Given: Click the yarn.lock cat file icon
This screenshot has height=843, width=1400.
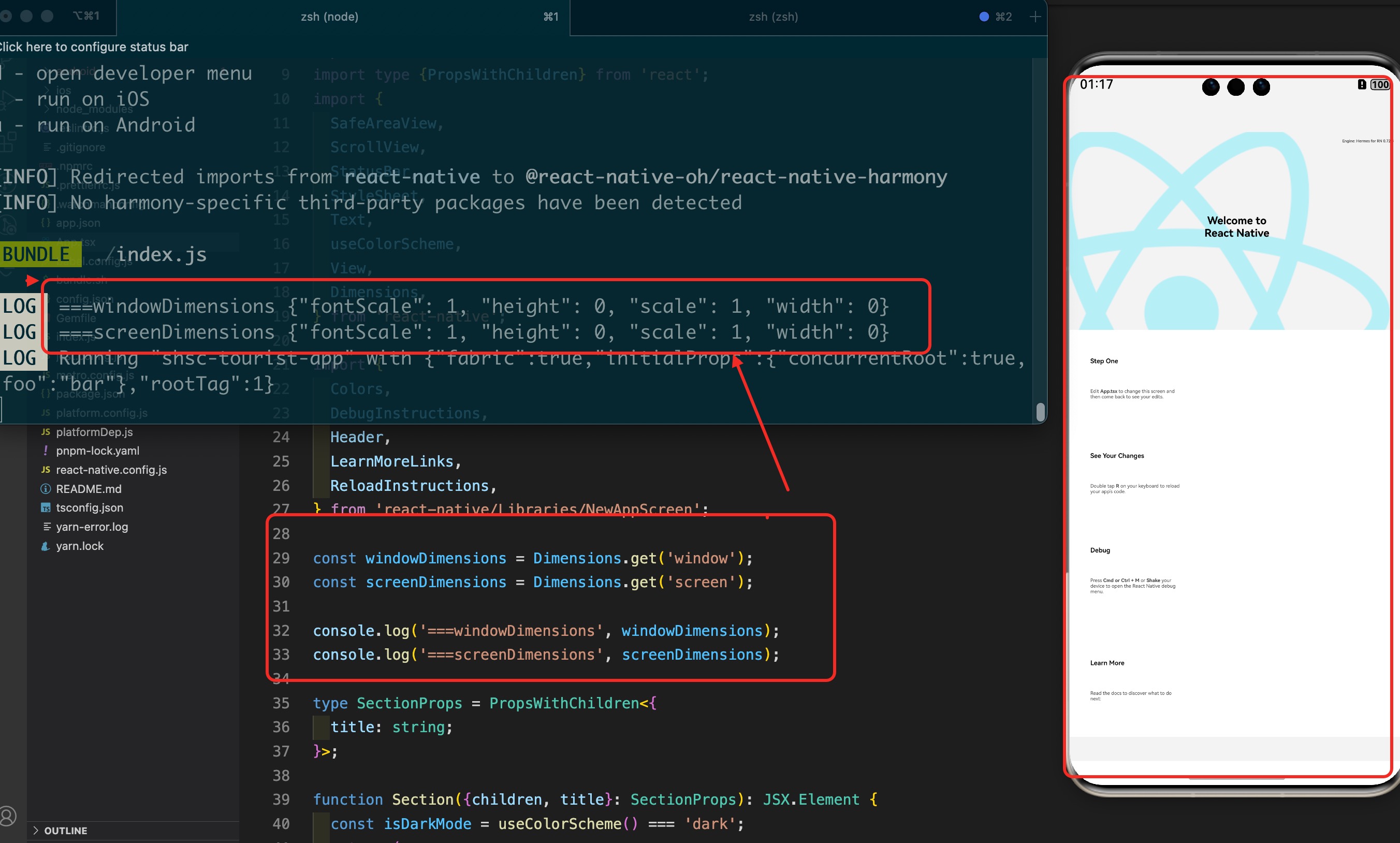Looking at the screenshot, I should tap(46, 546).
